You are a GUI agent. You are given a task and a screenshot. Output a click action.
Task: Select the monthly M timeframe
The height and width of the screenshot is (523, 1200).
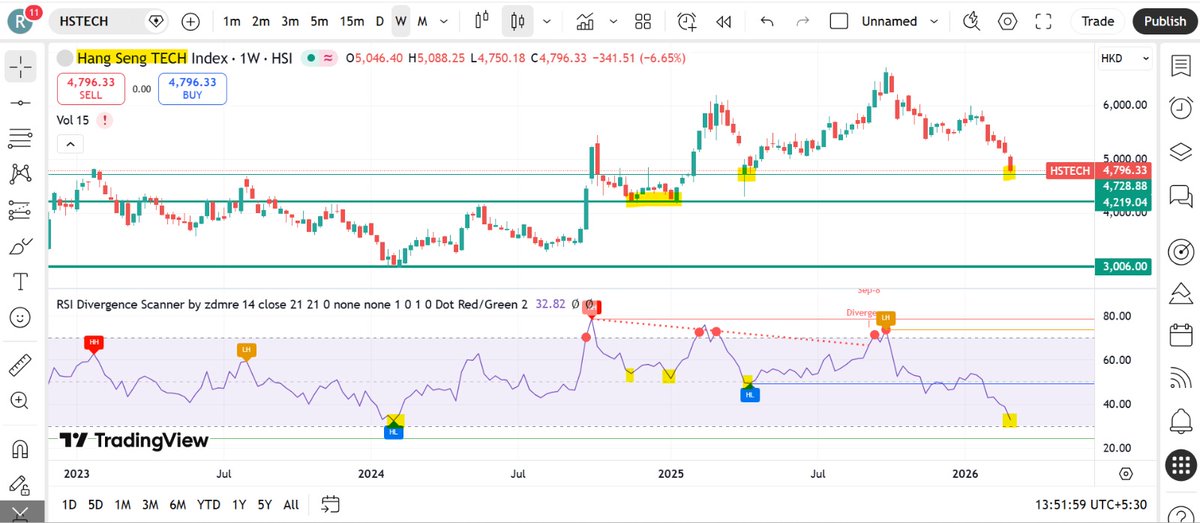(x=422, y=21)
